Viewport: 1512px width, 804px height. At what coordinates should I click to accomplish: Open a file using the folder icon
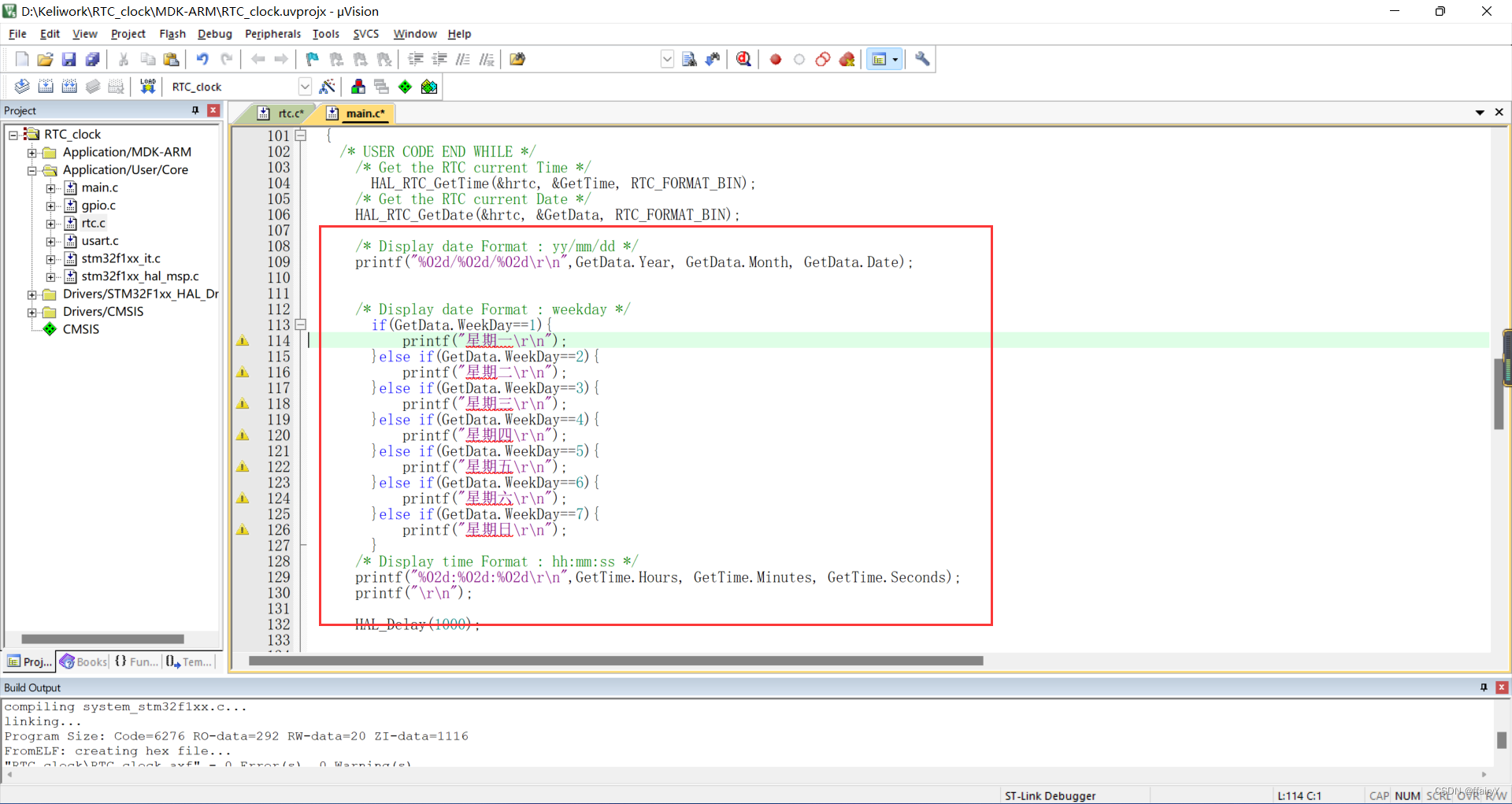[45, 59]
